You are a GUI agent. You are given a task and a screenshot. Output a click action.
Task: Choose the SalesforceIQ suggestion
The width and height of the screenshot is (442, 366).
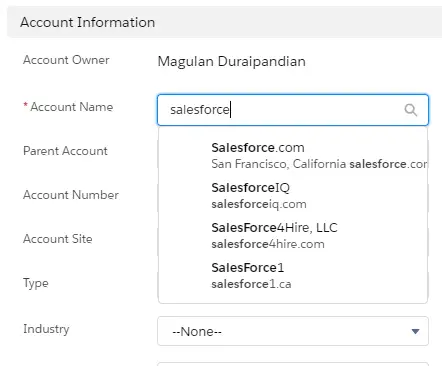tap(293, 196)
